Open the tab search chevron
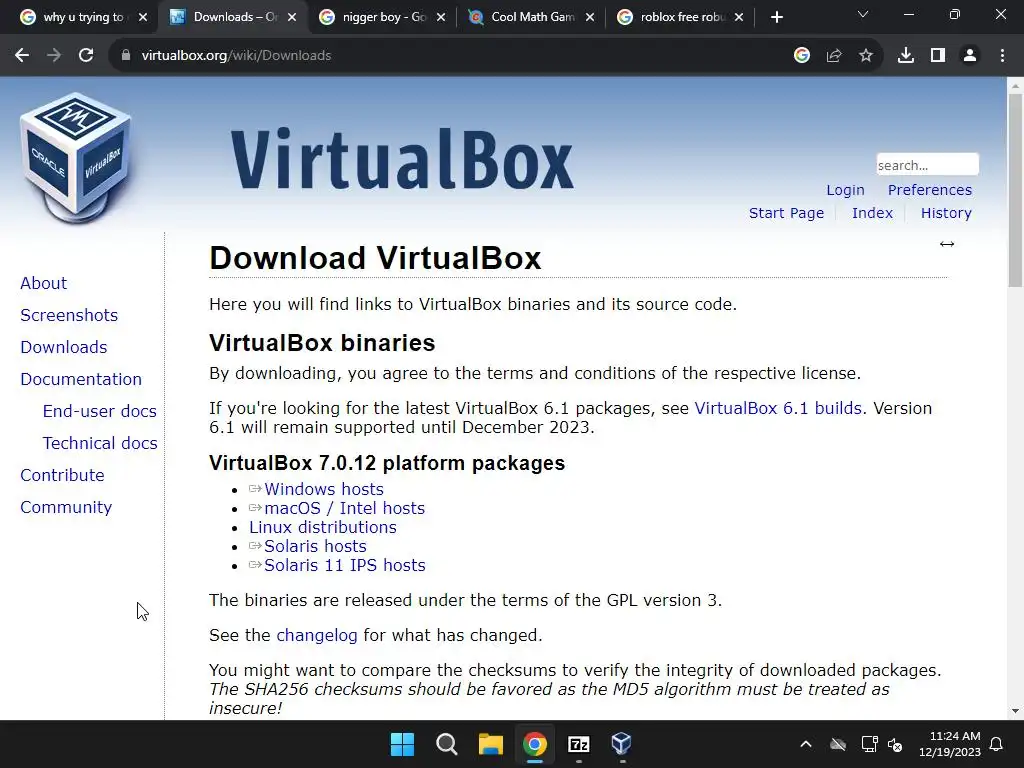Viewport: 1024px width, 768px height. [863, 14]
